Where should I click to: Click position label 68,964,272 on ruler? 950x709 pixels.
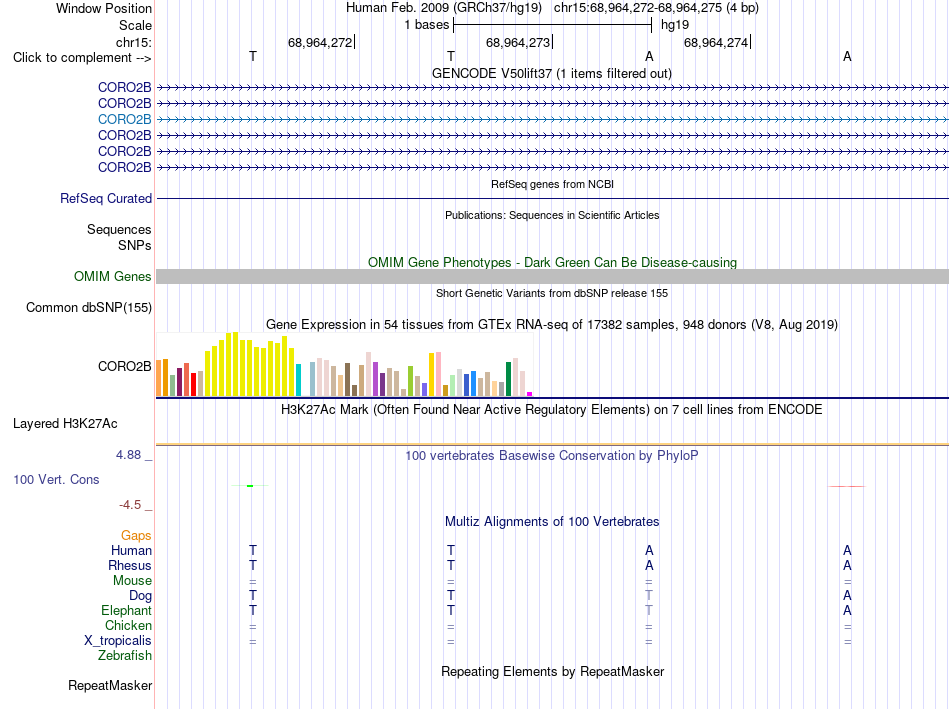pyautogui.click(x=320, y=42)
